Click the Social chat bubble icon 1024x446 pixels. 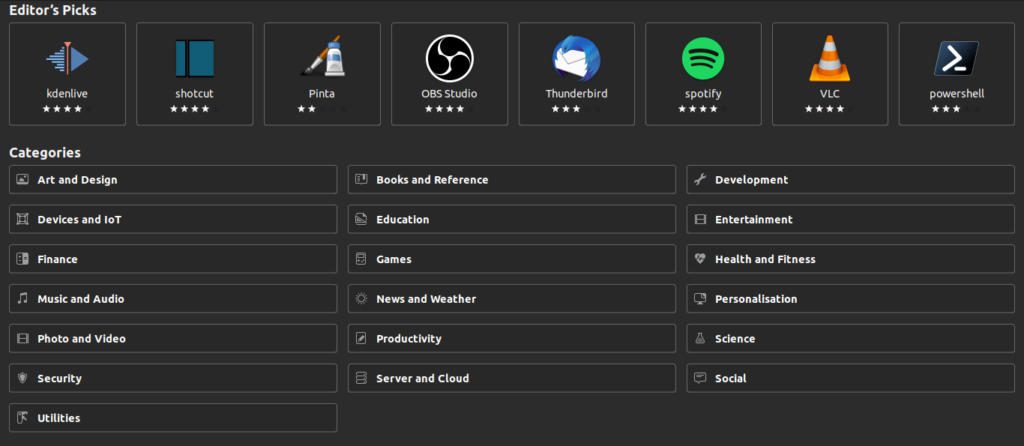[700, 378]
